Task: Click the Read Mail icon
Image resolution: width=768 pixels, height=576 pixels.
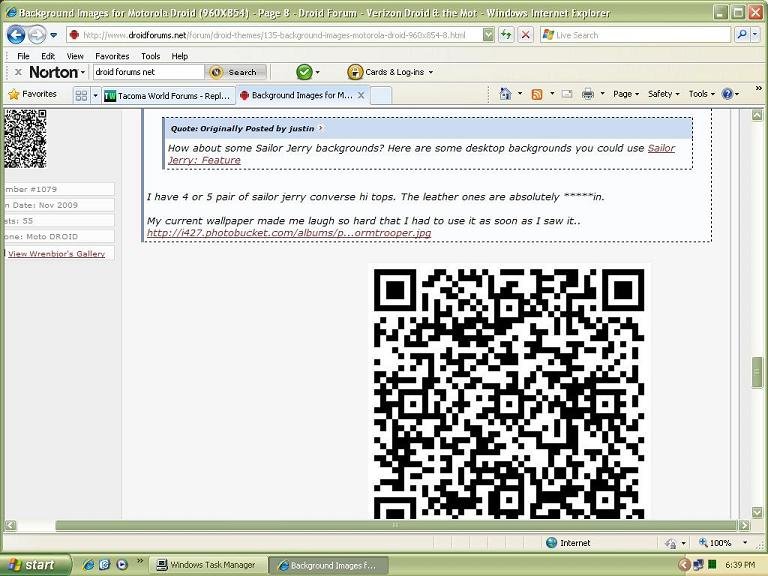Action: [567, 94]
